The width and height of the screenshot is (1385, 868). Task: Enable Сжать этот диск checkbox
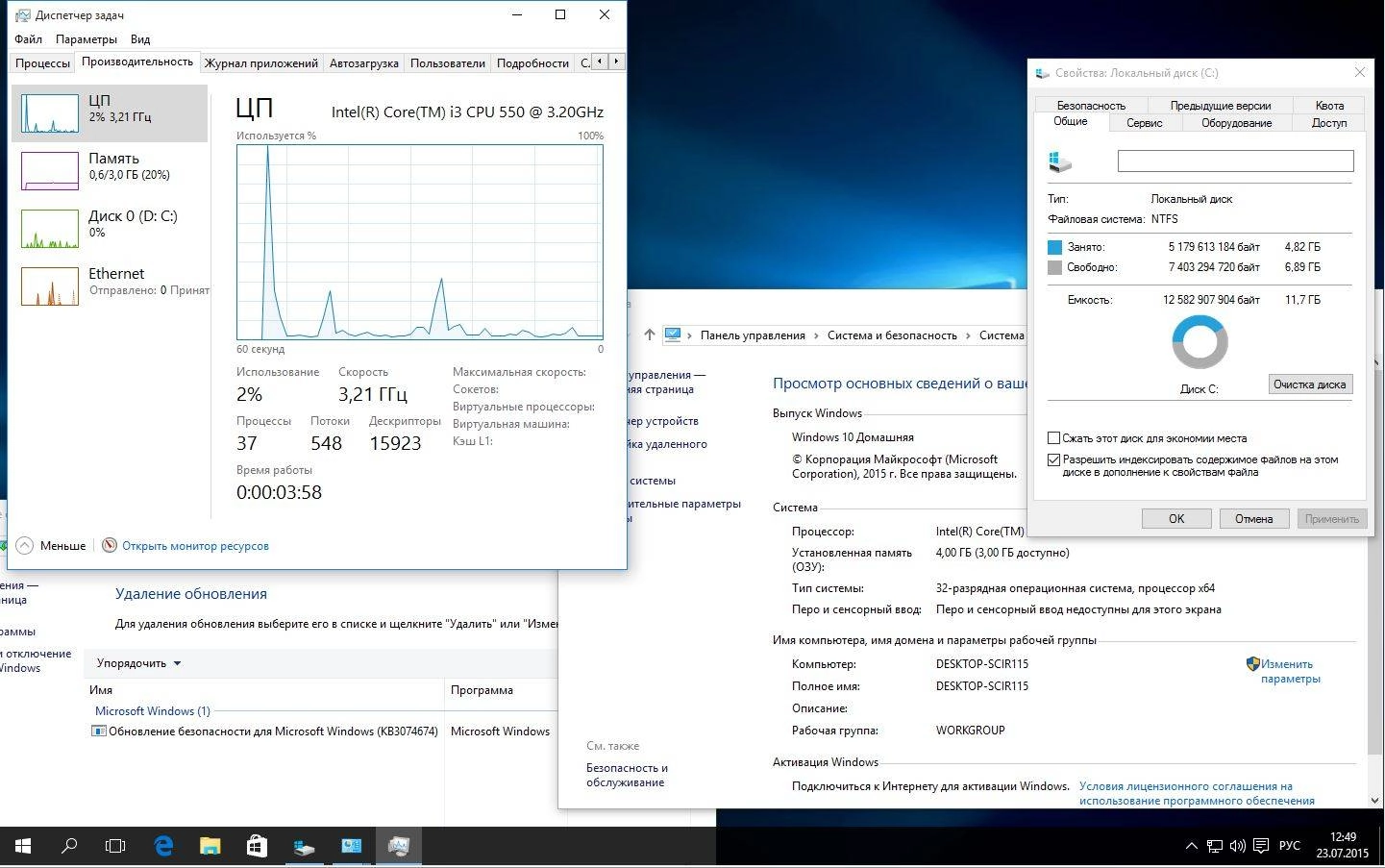(1053, 438)
